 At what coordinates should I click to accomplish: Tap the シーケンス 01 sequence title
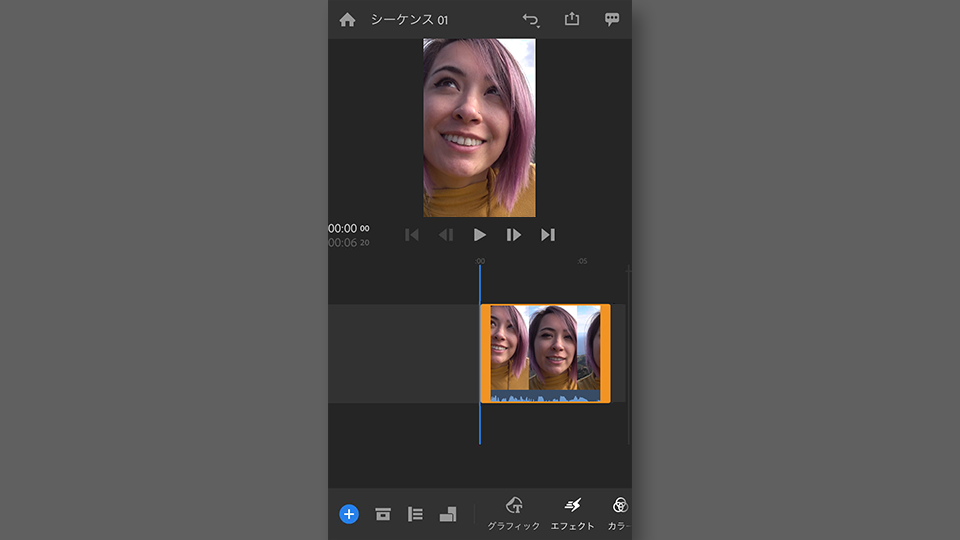coord(409,20)
